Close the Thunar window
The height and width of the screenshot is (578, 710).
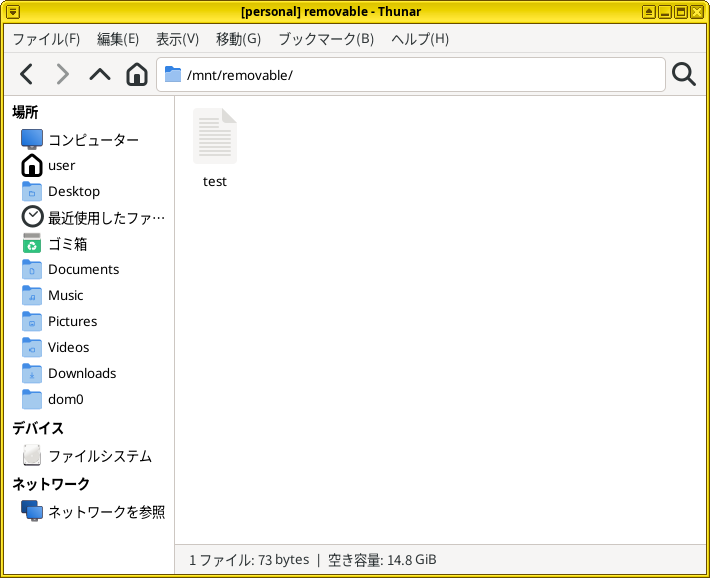697,12
